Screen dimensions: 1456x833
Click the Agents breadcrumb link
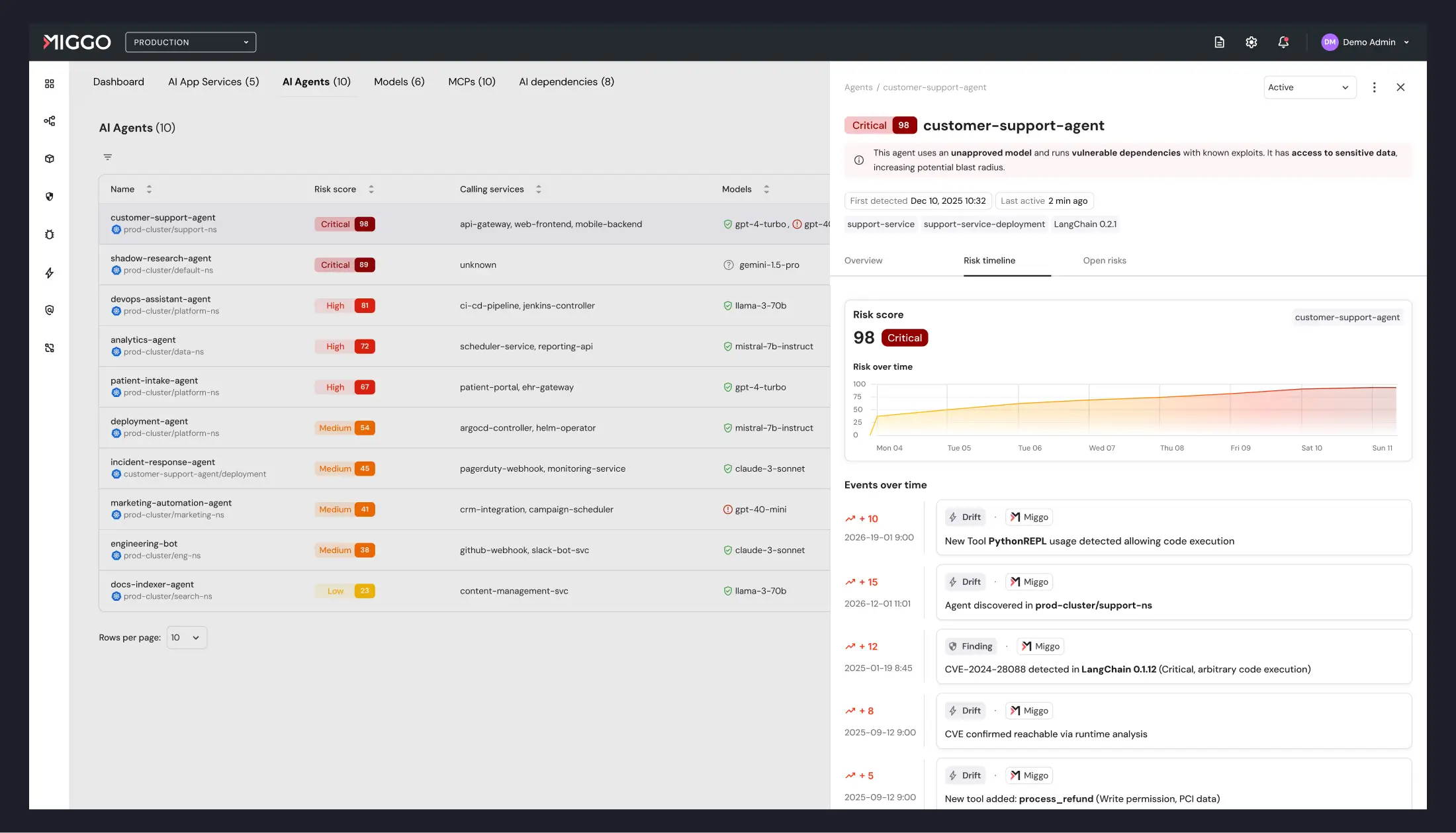coord(858,87)
